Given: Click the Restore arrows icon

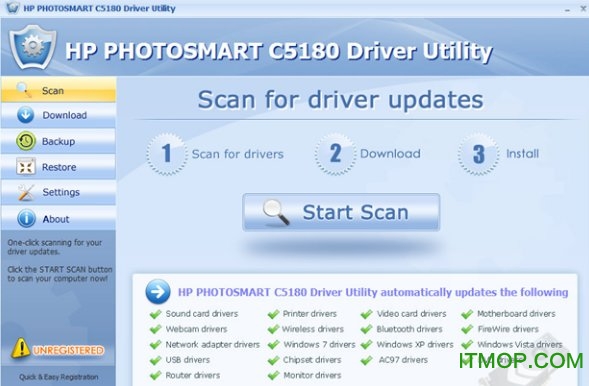Looking at the screenshot, I should (26, 167).
